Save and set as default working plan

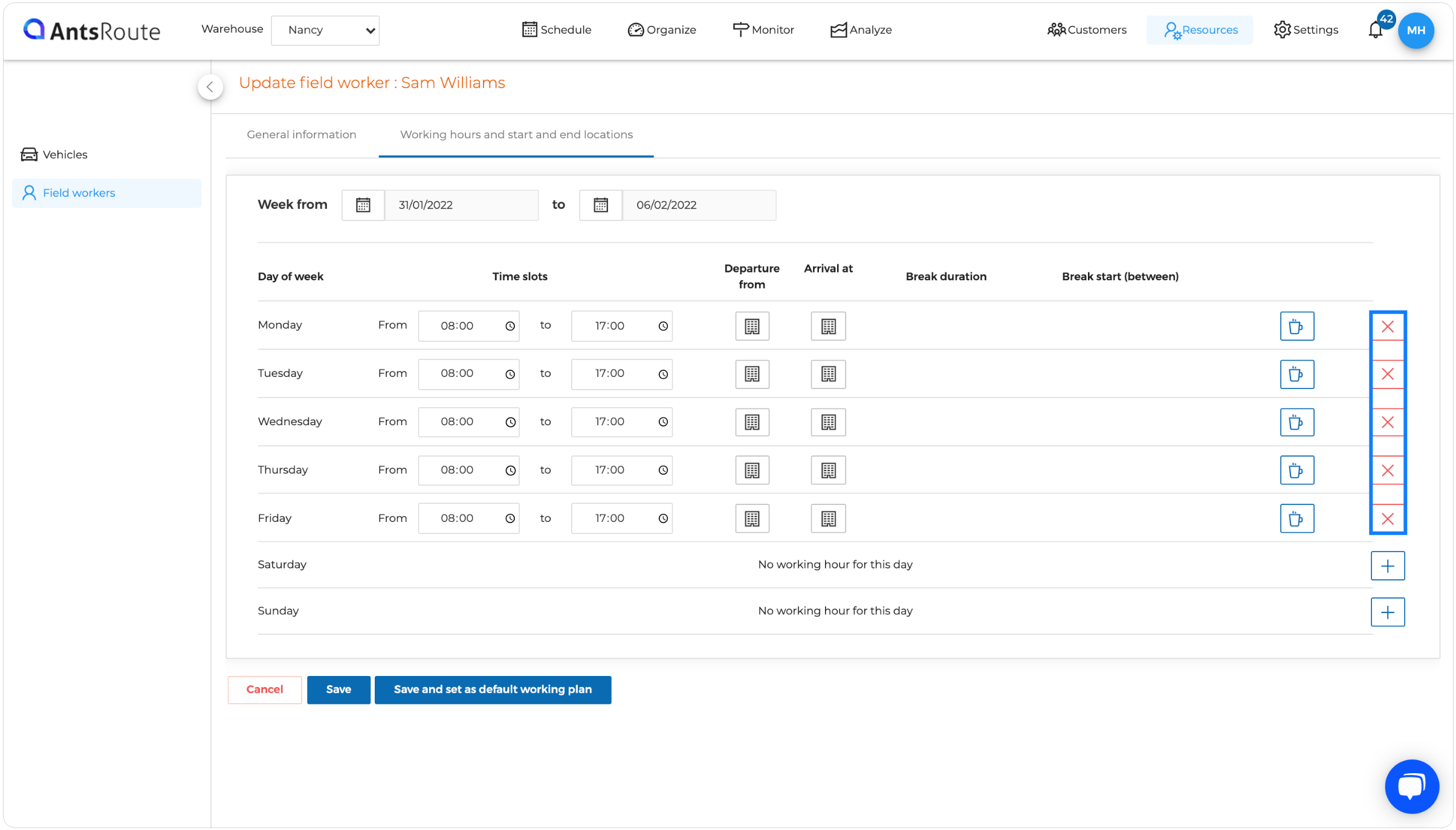point(493,690)
